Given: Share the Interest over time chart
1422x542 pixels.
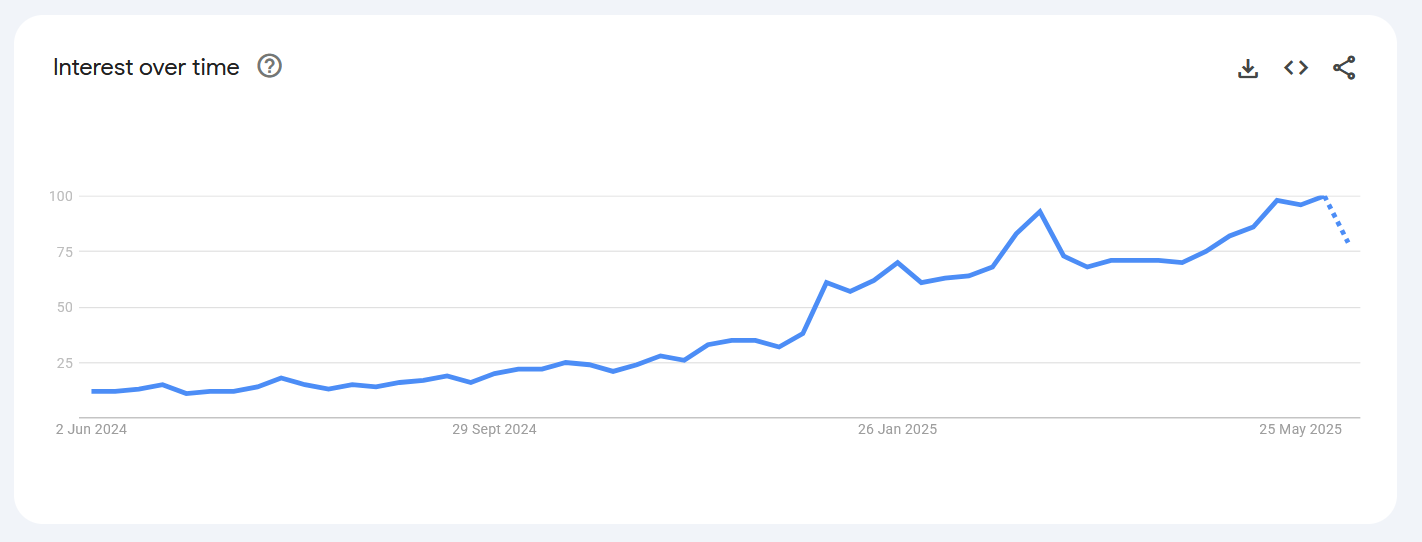Looking at the screenshot, I should click(1344, 68).
